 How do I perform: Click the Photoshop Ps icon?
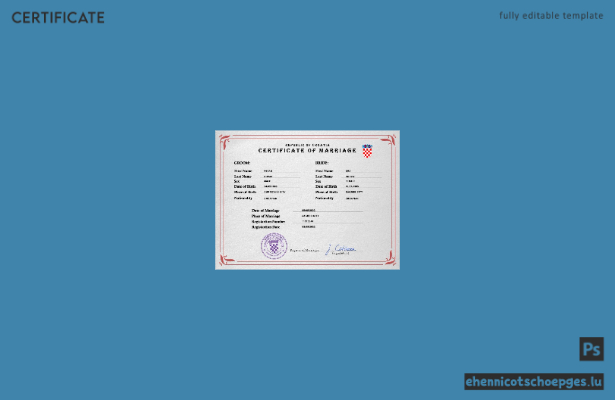[x=591, y=349]
